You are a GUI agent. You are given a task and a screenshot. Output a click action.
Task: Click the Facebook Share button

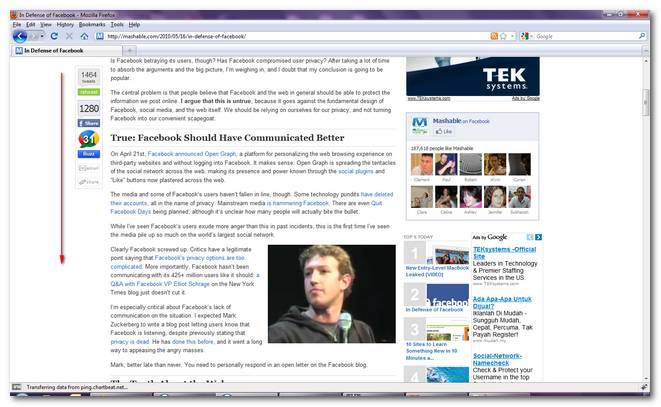(x=89, y=123)
